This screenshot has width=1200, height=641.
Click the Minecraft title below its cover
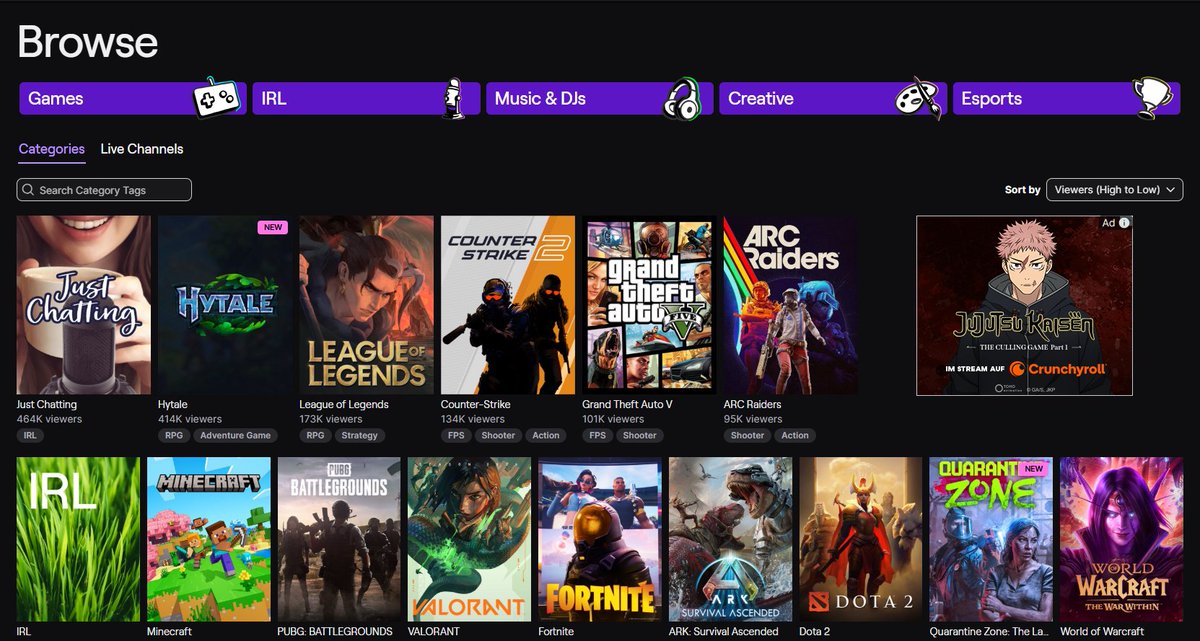click(169, 632)
